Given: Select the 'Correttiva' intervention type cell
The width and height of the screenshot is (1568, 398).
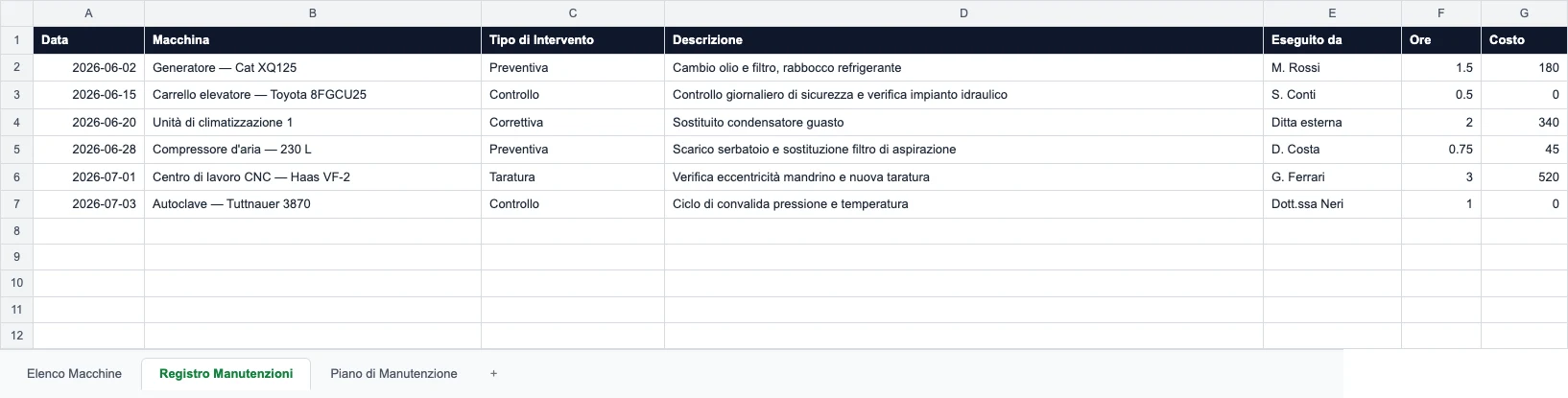Looking at the screenshot, I should point(573,123).
